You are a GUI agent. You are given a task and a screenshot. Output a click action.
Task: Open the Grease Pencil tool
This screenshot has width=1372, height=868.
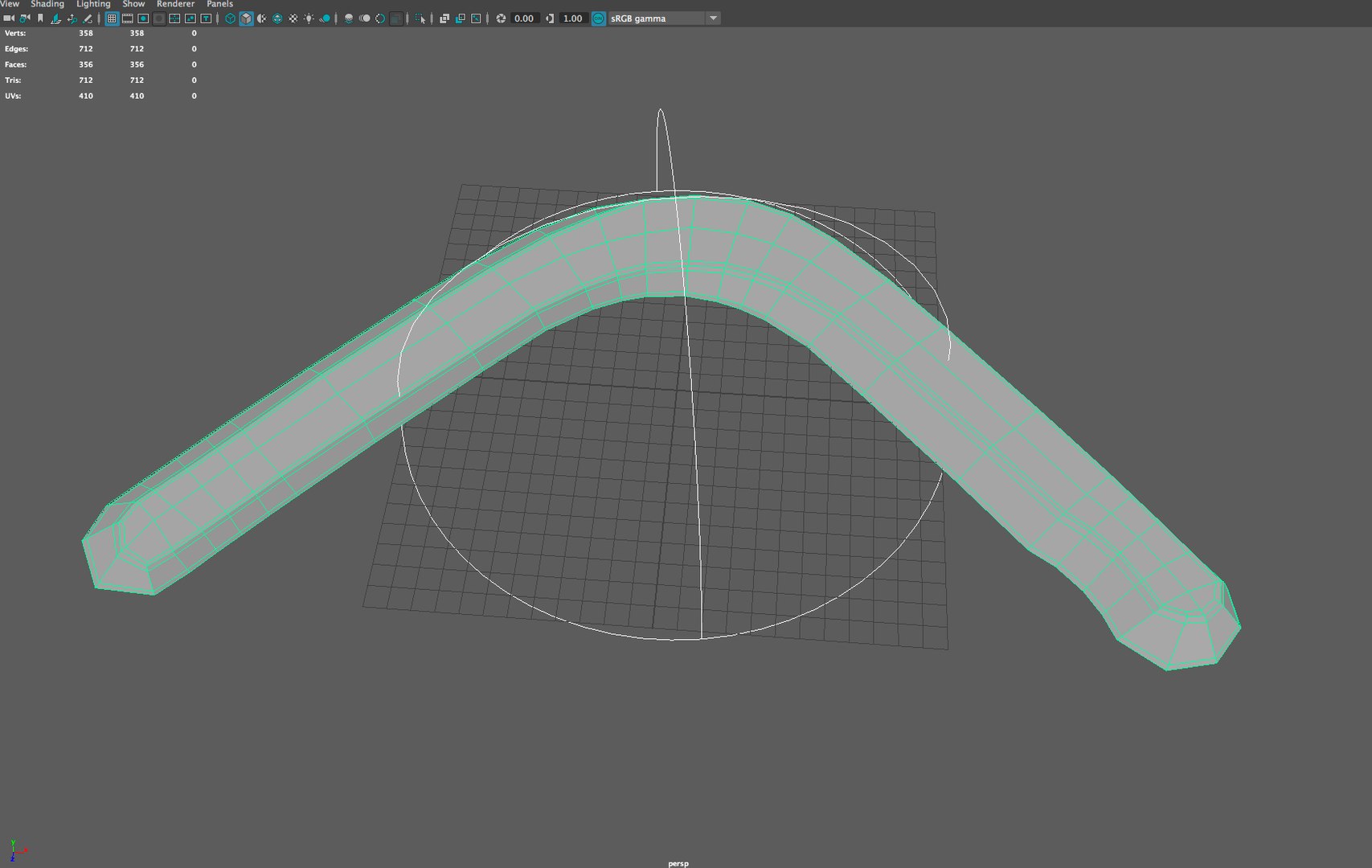tap(88, 18)
